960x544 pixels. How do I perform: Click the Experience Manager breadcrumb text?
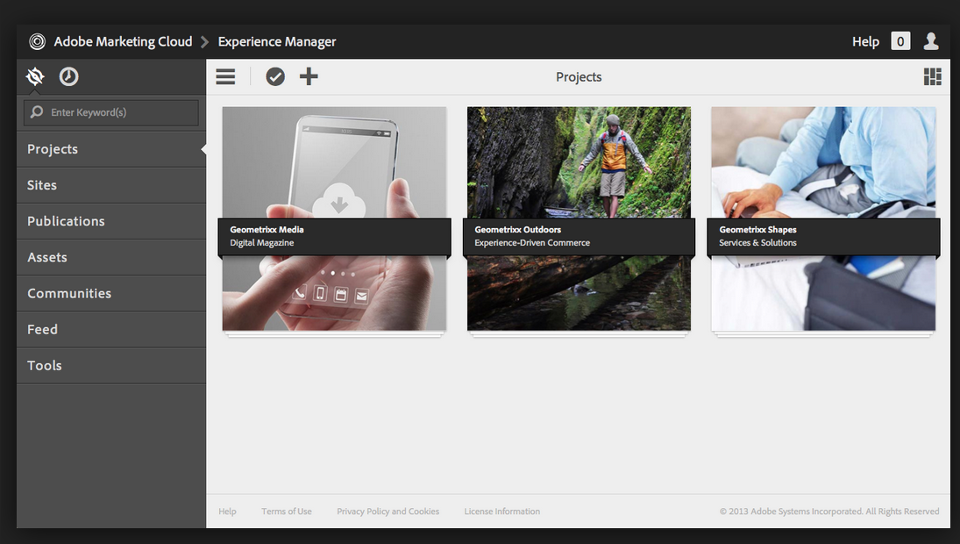pyautogui.click(x=277, y=42)
